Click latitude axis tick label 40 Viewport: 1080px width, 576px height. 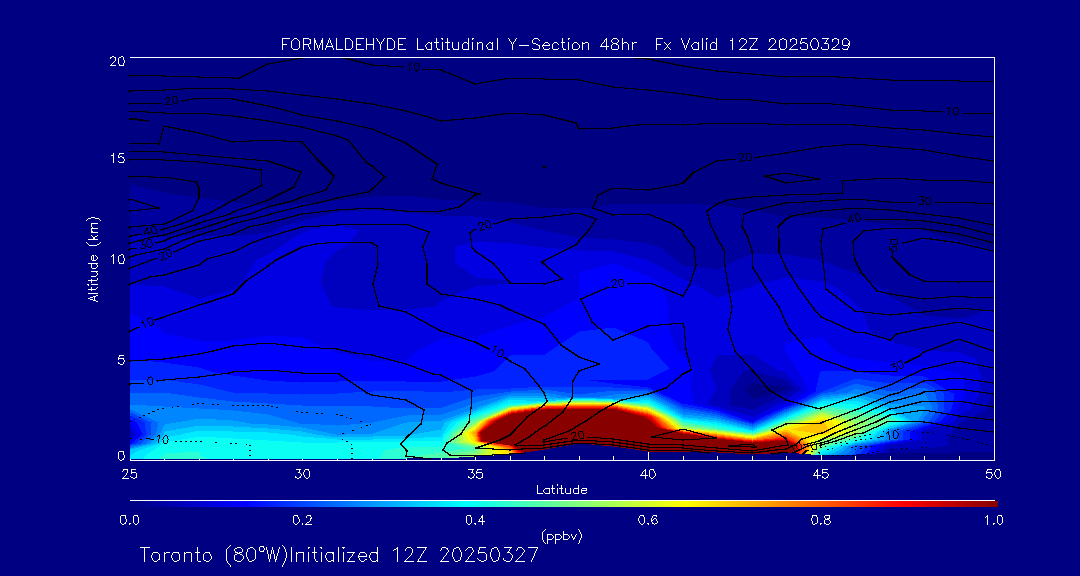pyautogui.click(x=648, y=474)
